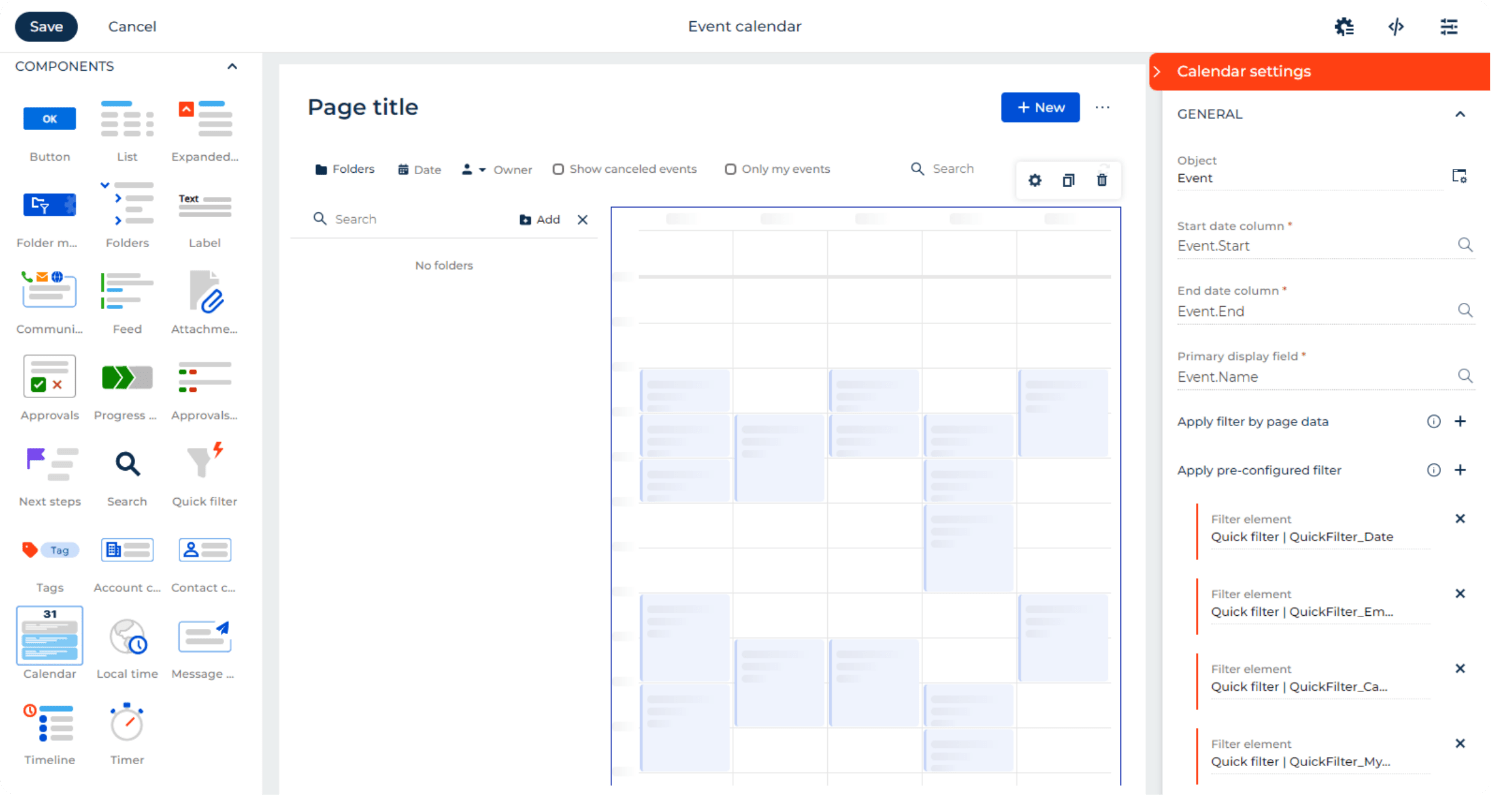
Task: Select the Quick filter component
Action: click(204, 465)
